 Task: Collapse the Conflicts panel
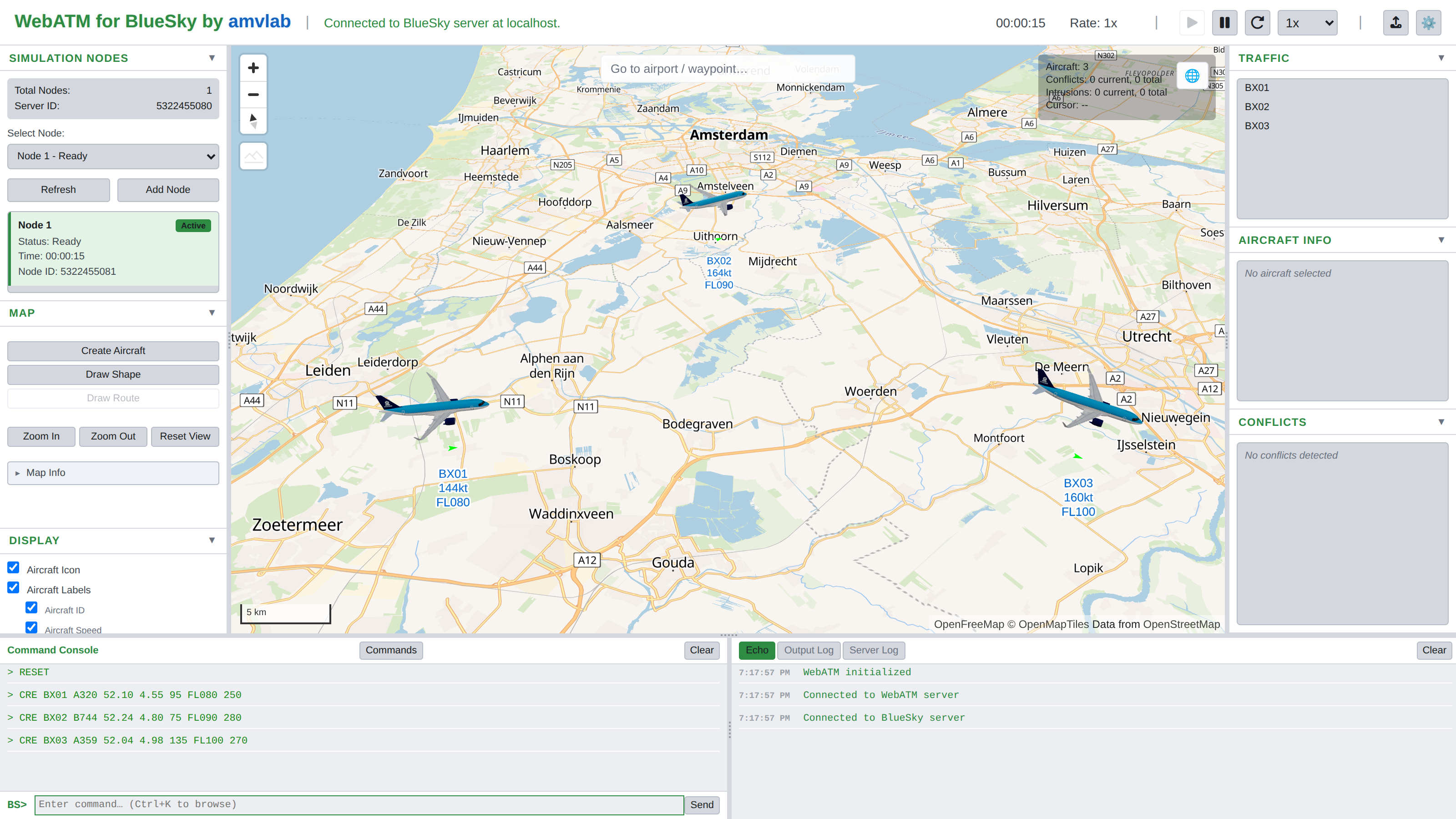pyautogui.click(x=1441, y=422)
